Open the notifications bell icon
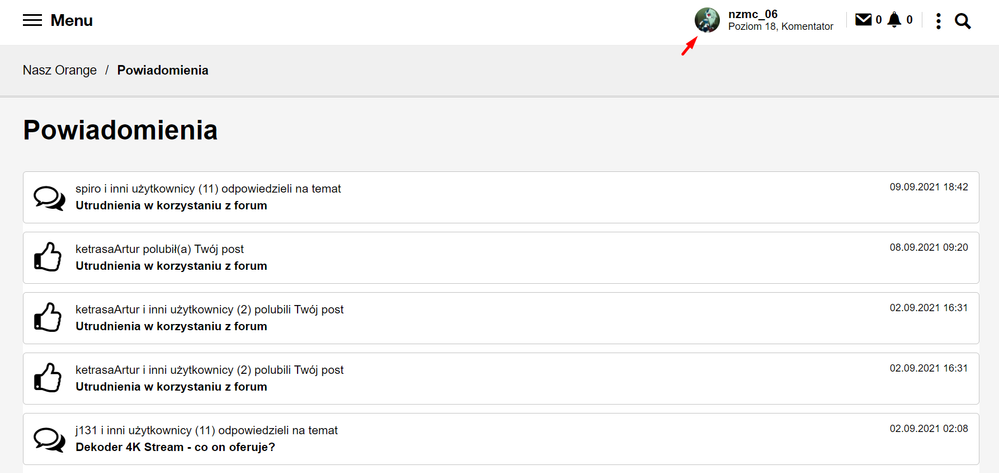Screen dimensions: 999x473 (894, 20)
